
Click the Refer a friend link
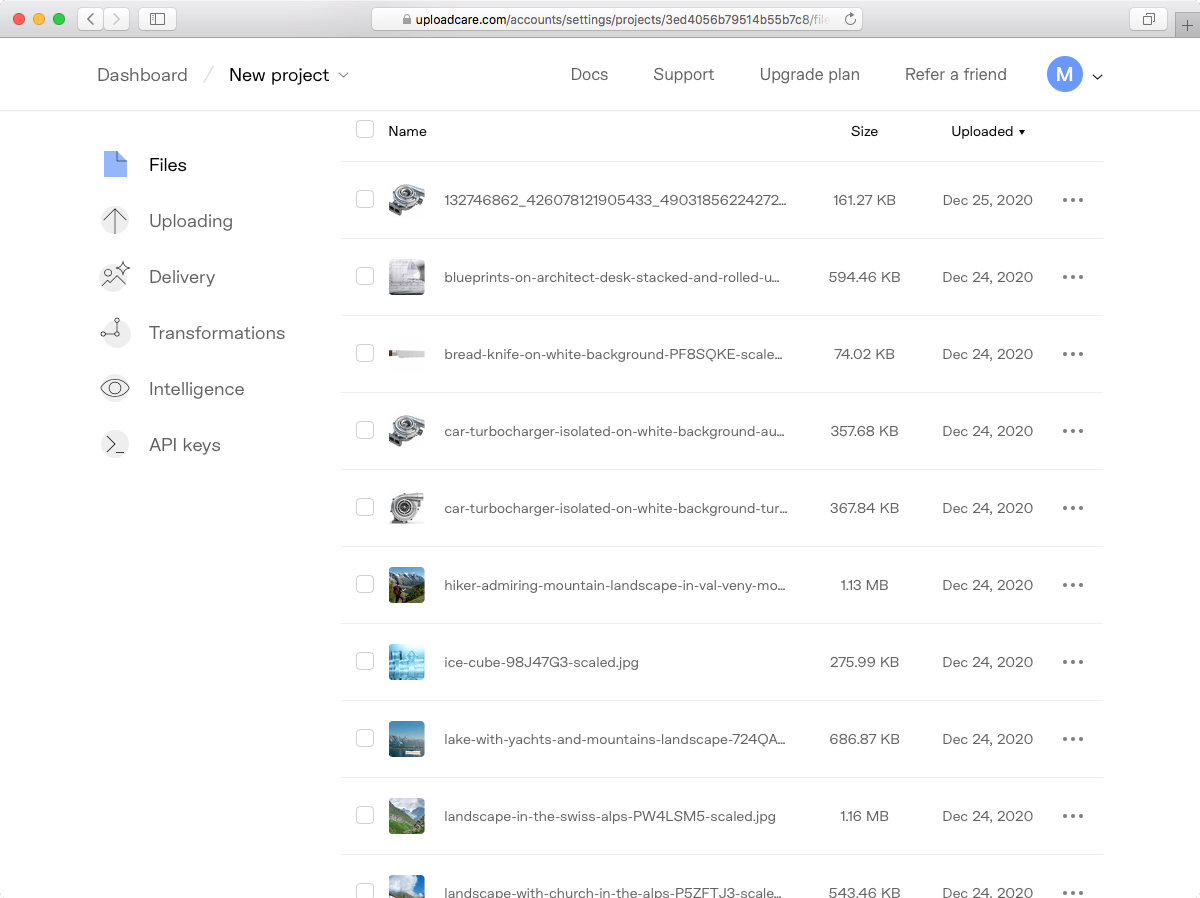(x=955, y=74)
